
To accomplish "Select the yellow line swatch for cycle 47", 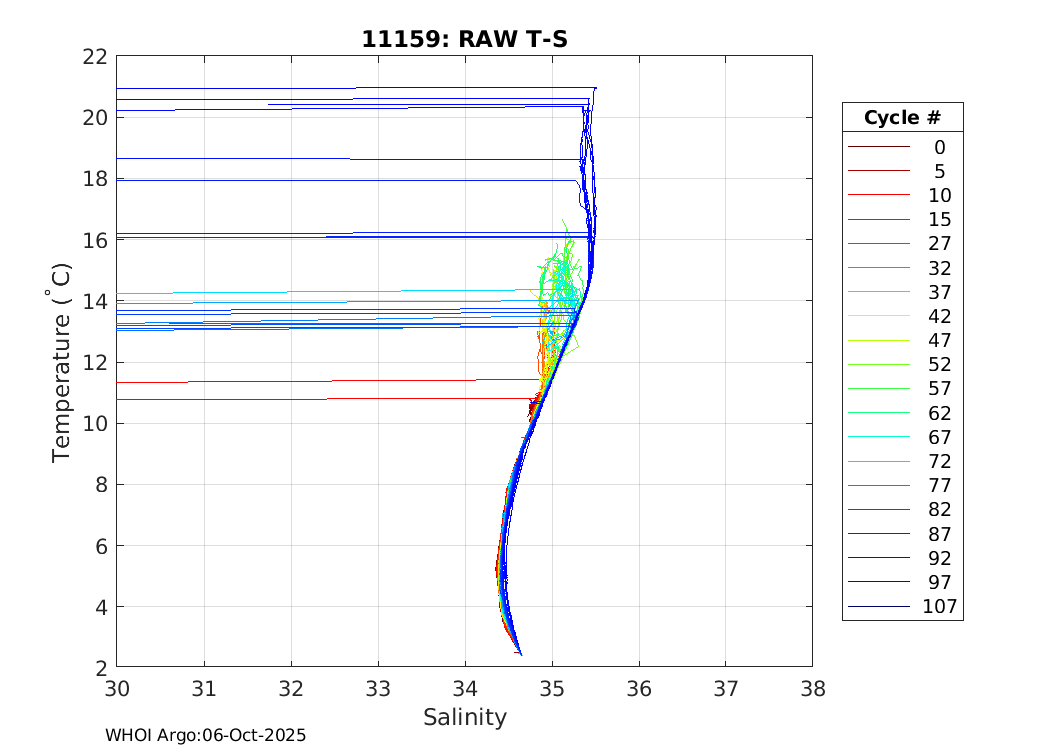I will pos(878,341).
